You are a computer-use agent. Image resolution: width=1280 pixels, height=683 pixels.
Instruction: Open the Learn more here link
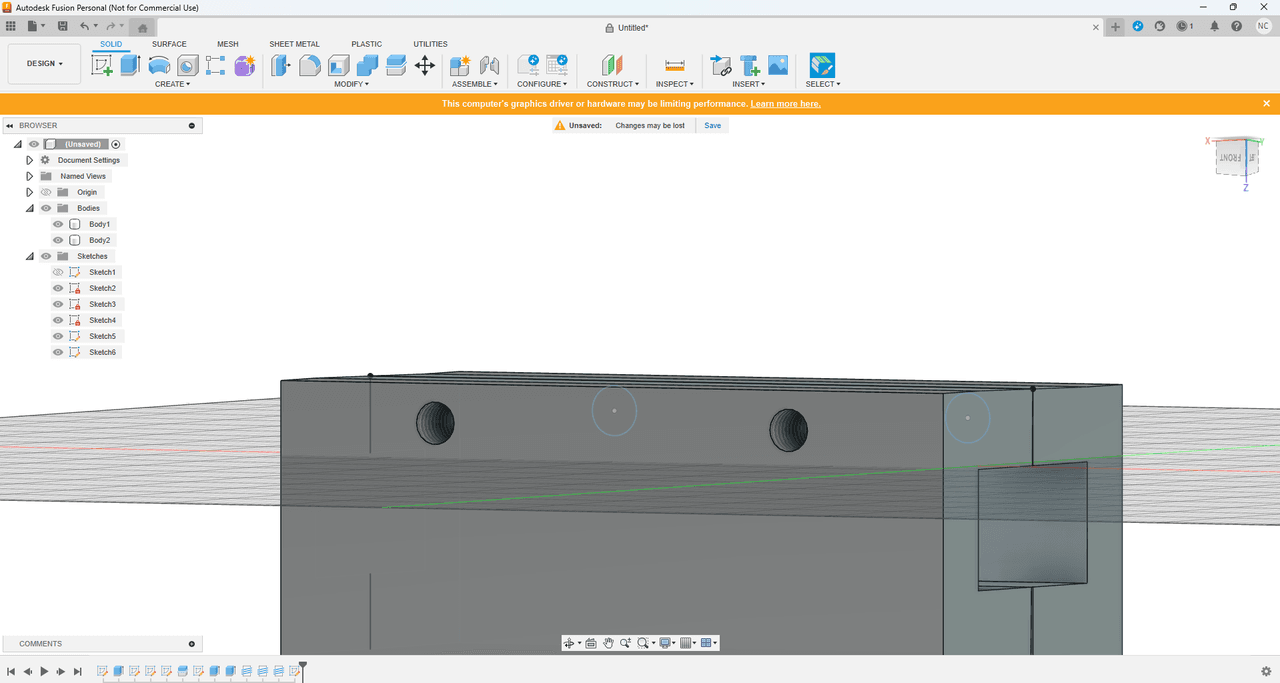786,104
